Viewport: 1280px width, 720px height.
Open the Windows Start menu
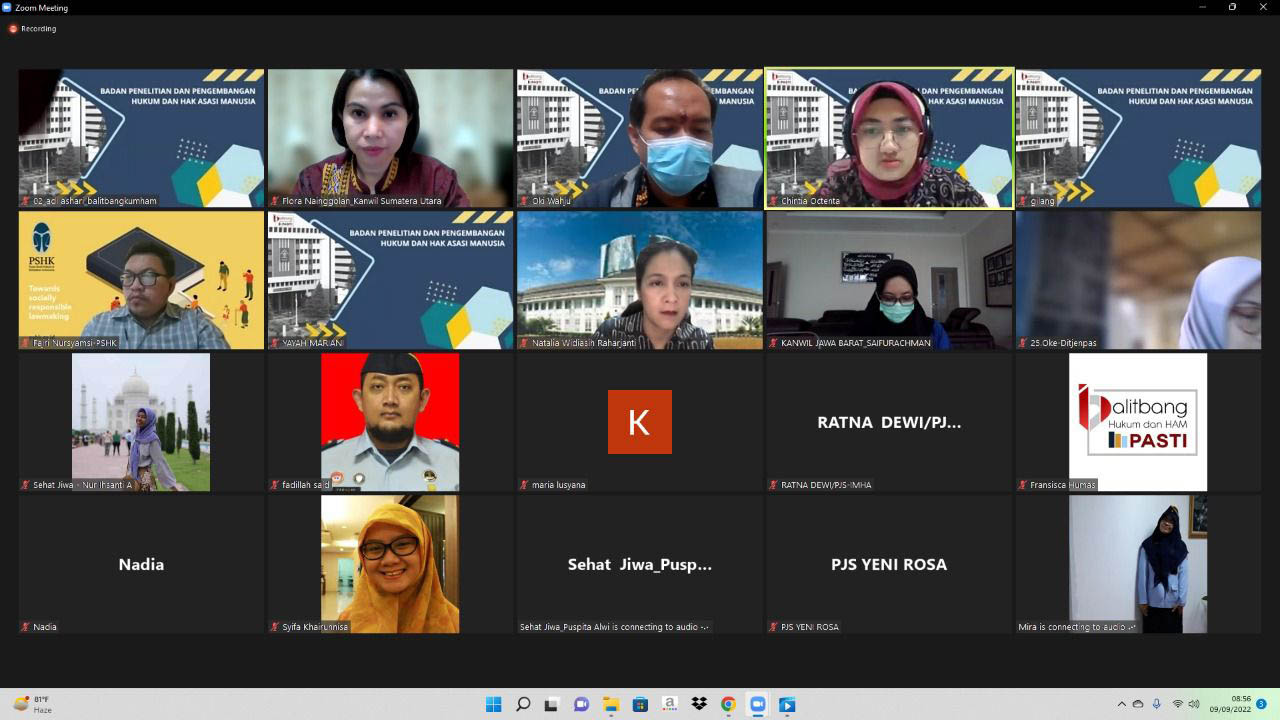coord(494,704)
